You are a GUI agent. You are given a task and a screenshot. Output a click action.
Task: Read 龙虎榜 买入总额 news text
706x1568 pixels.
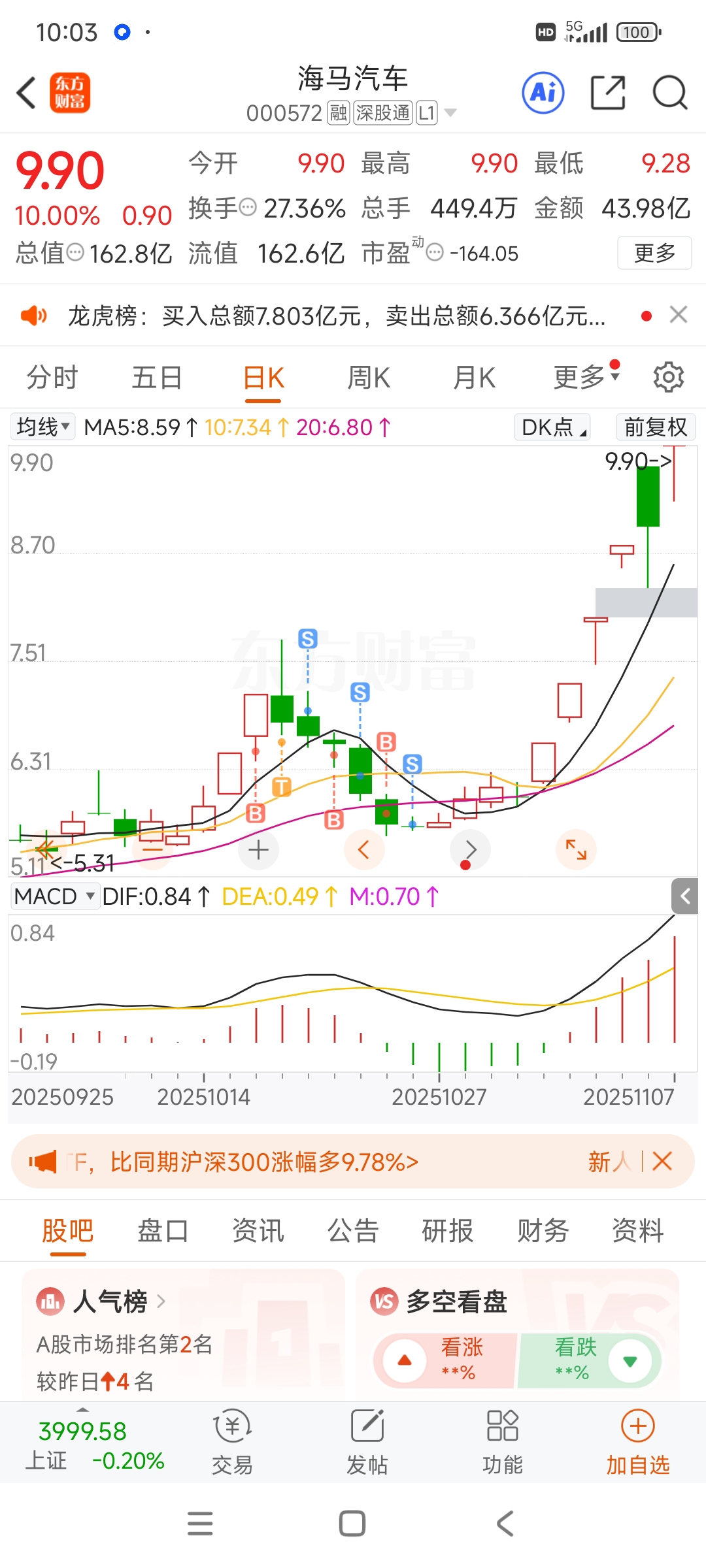[337, 316]
